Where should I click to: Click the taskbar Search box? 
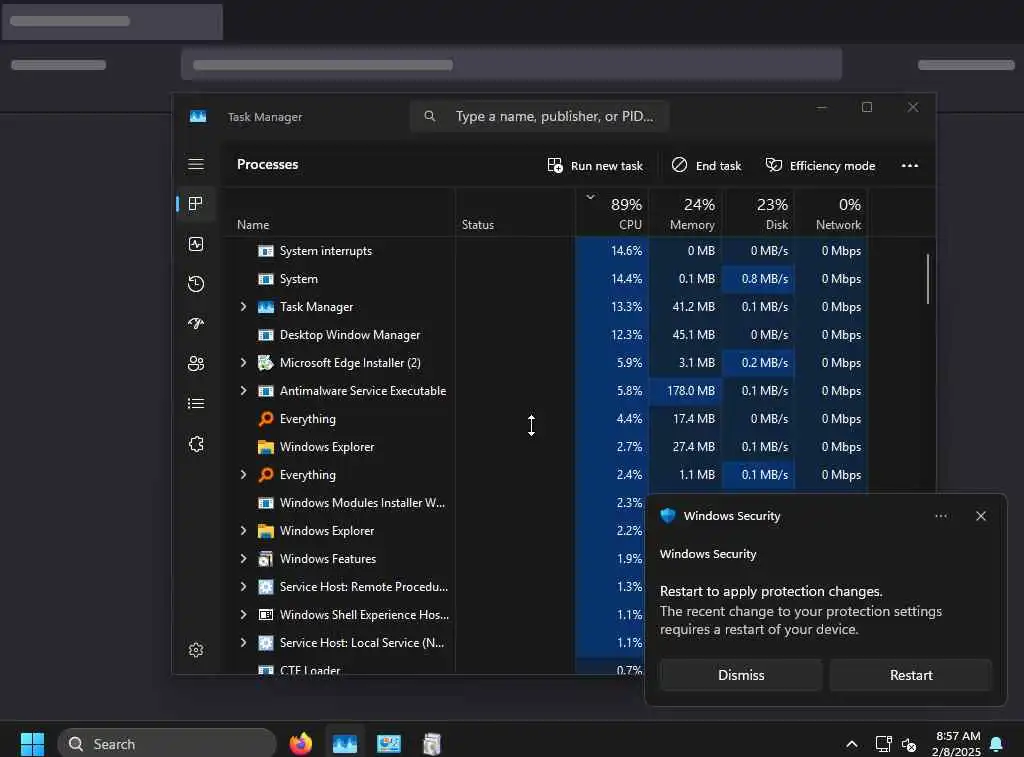[x=167, y=744]
